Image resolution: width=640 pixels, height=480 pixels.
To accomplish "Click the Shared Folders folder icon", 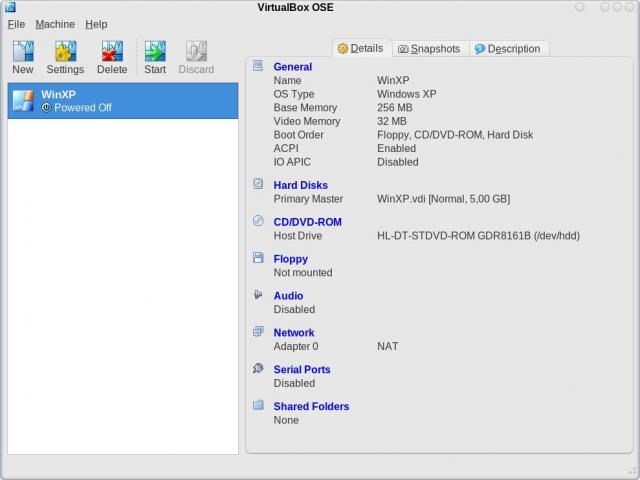I will pyautogui.click(x=258, y=405).
